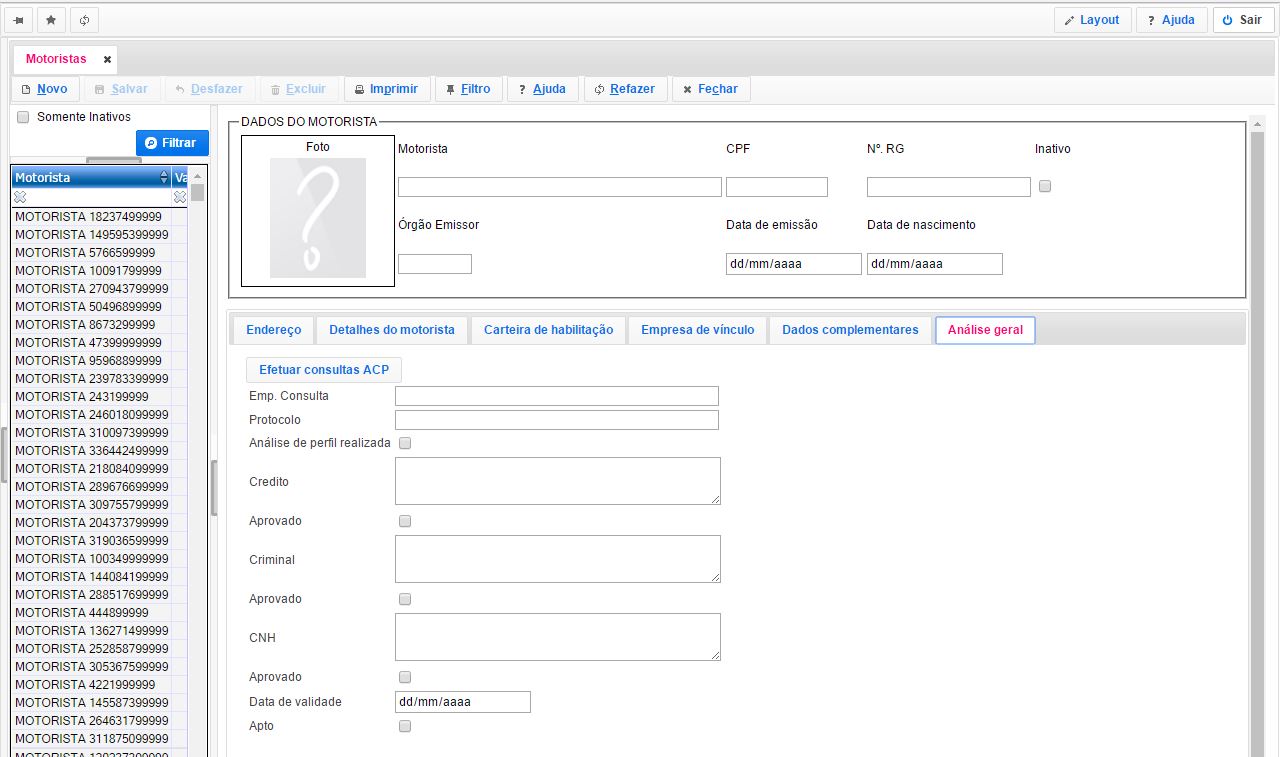Select row MOTORISTA 311875099999
Image resolution: width=1280 pixels, height=757 pixels.
pos(99,739)
